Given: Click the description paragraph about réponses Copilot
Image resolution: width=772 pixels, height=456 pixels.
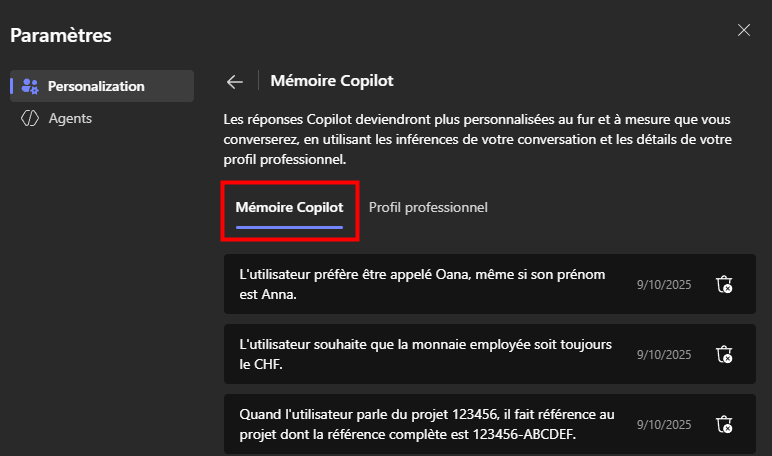Looking at the screenshot, I should click(x=478, y=139).
